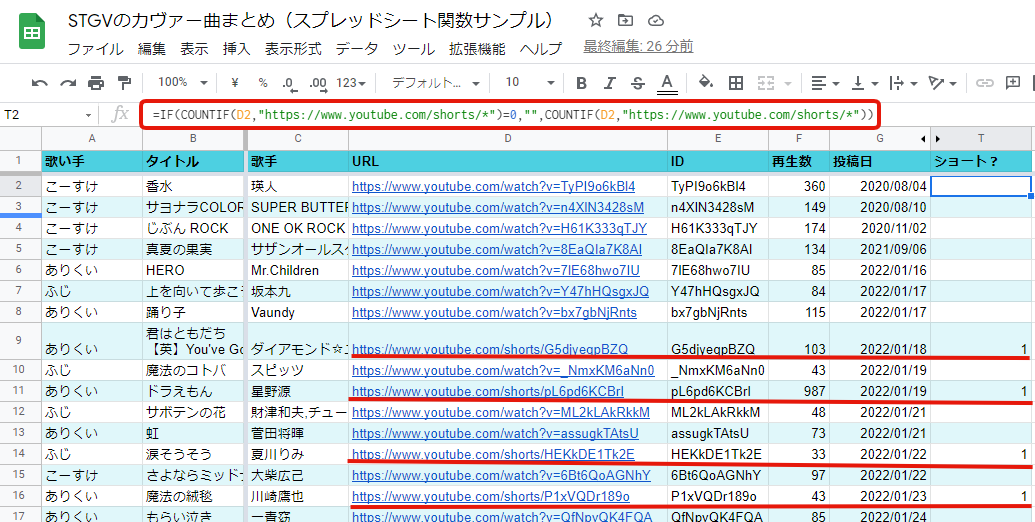Open the fill color picker

[705, 83]
